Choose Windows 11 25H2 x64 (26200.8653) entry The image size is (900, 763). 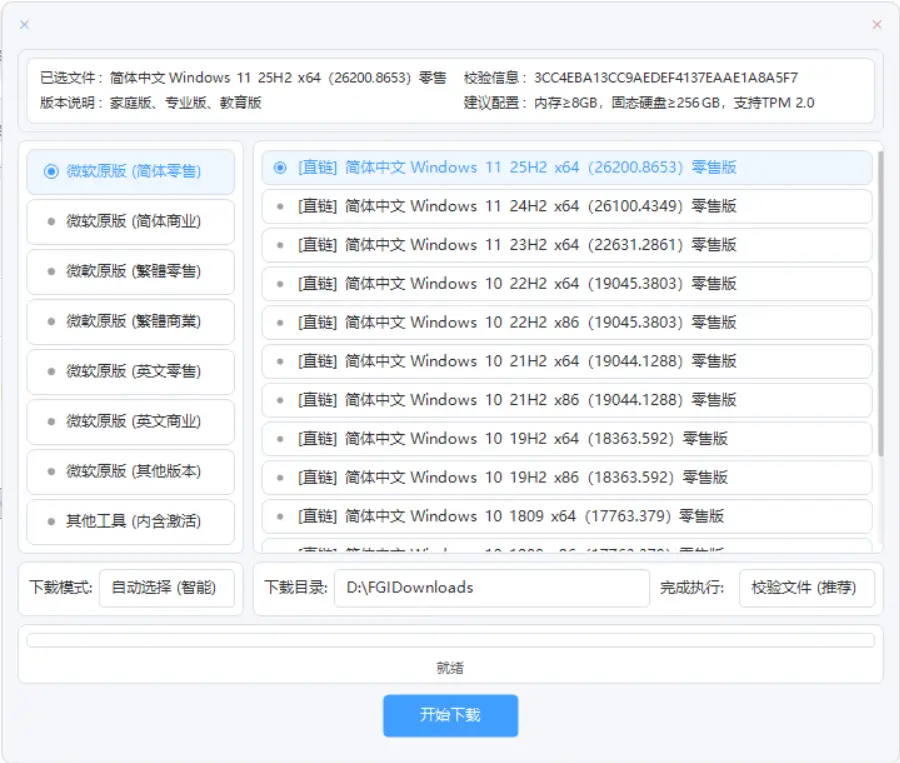tap(567, 168)
